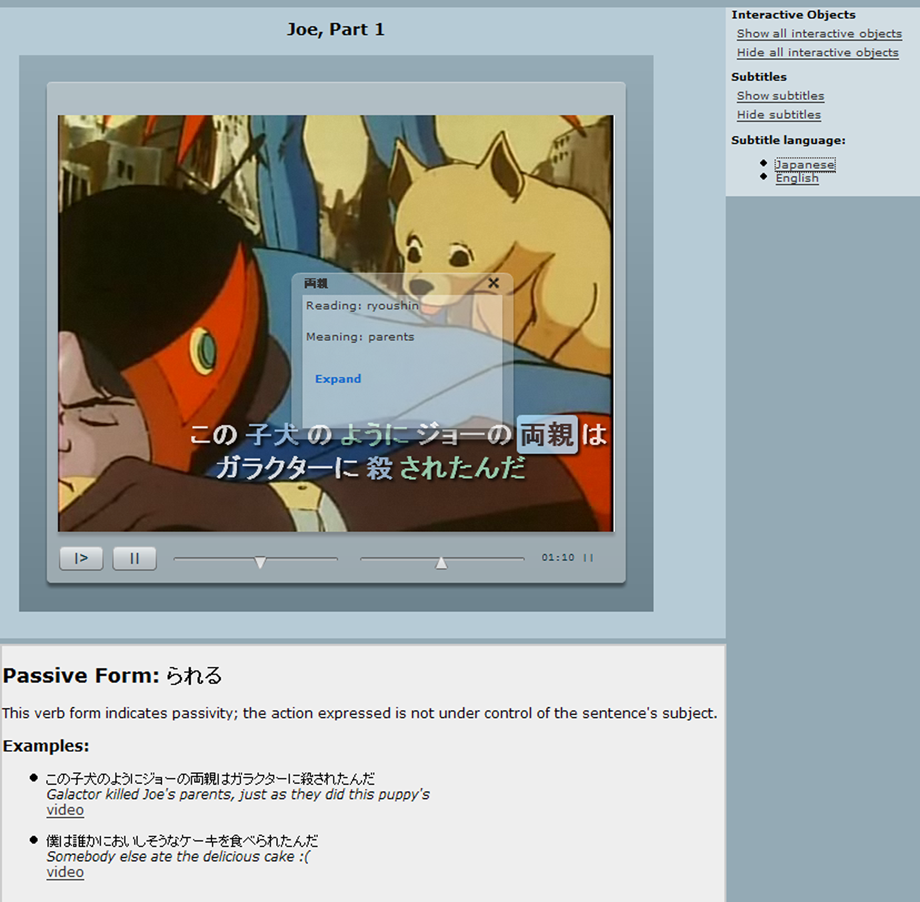Click the Hide subtitles link

(778, 115)
